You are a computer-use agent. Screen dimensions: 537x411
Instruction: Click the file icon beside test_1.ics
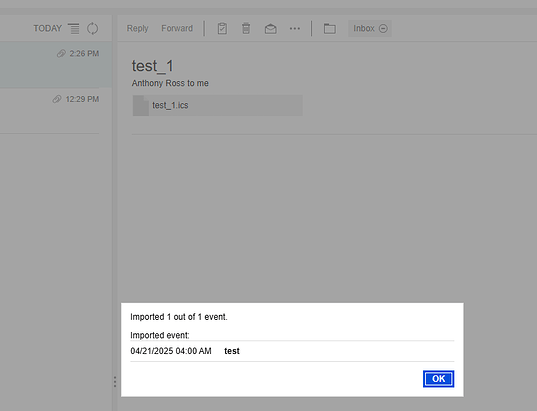141,105
